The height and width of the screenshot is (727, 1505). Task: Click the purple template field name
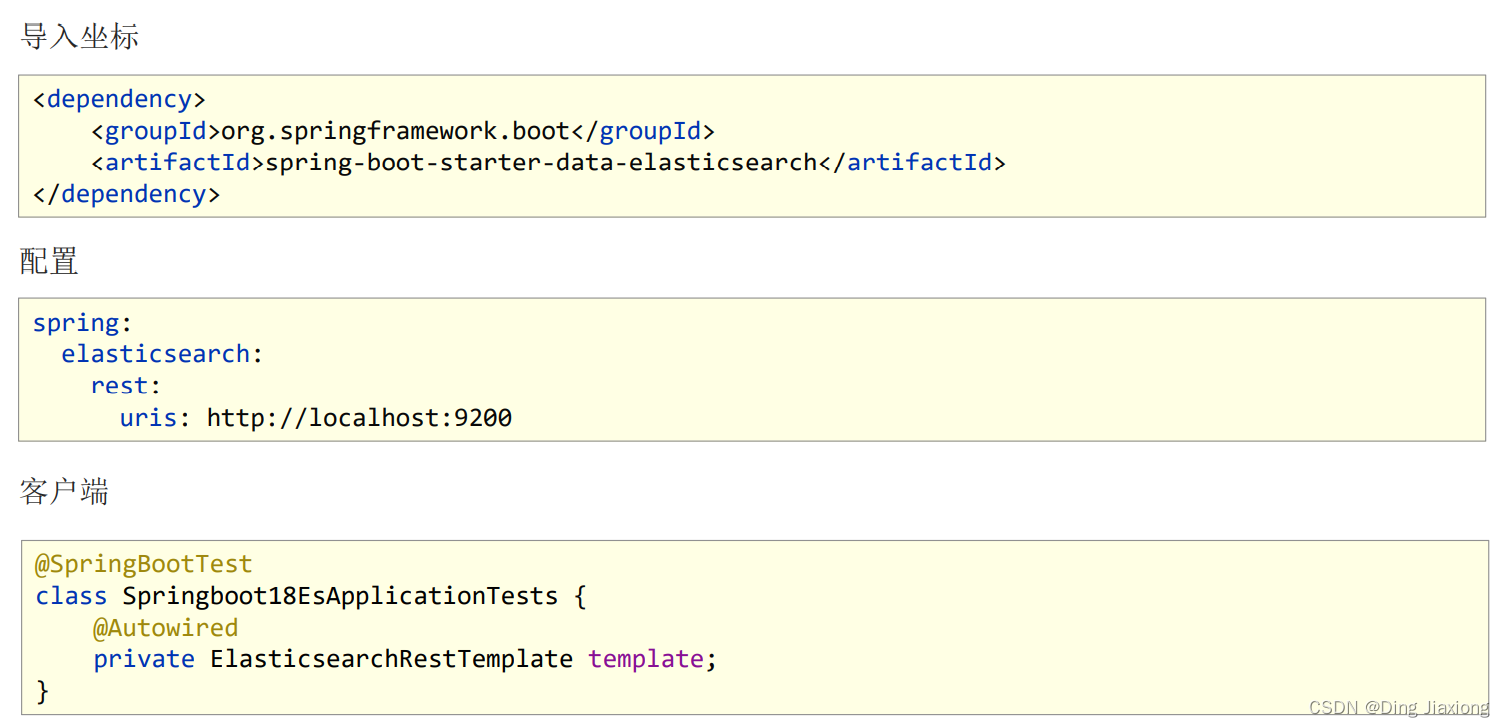tap(646, 659)
